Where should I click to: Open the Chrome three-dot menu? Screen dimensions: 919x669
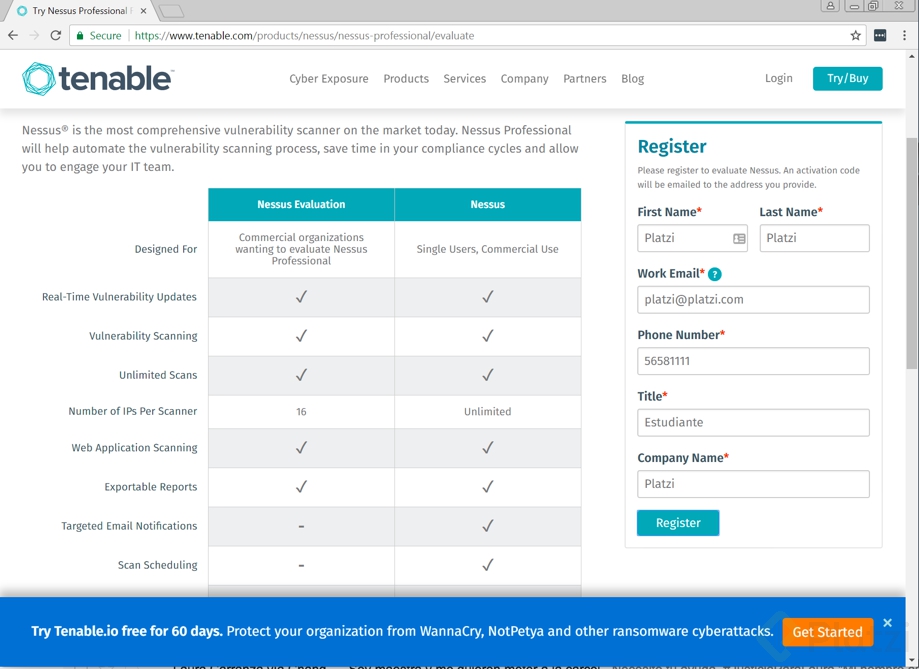click(x=904, y=36)
